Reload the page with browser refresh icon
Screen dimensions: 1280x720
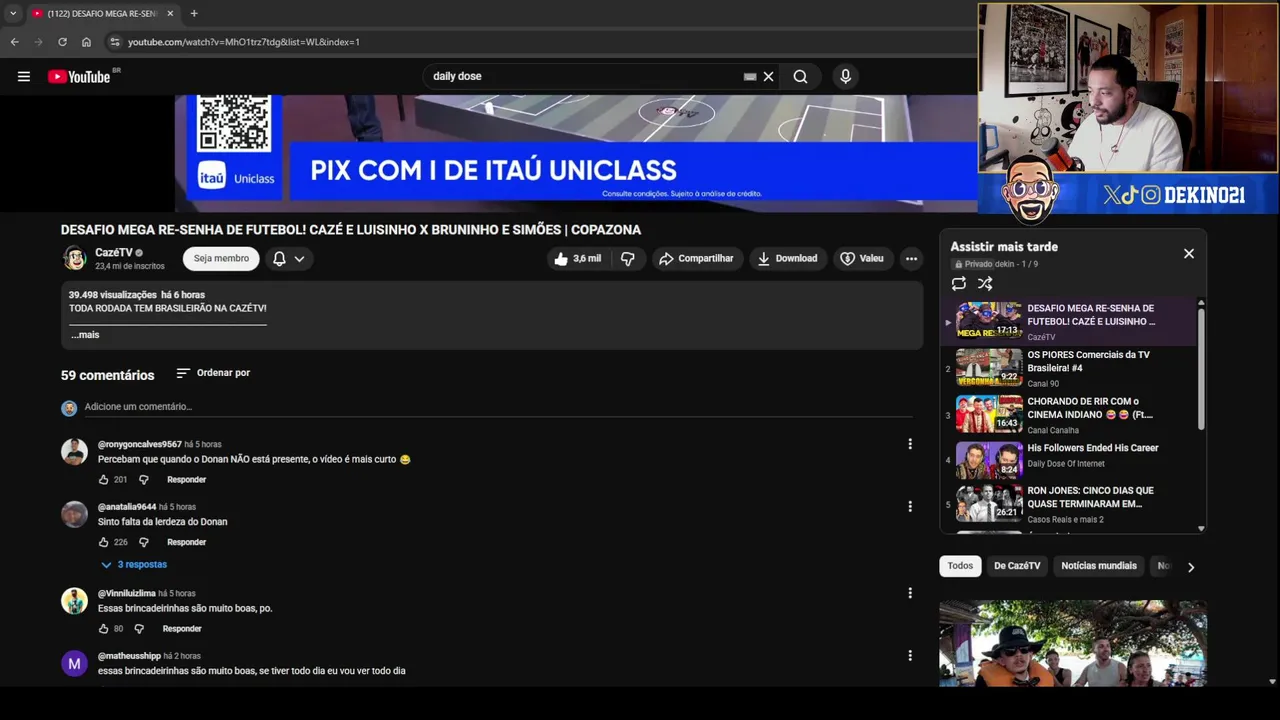point(62,42)
